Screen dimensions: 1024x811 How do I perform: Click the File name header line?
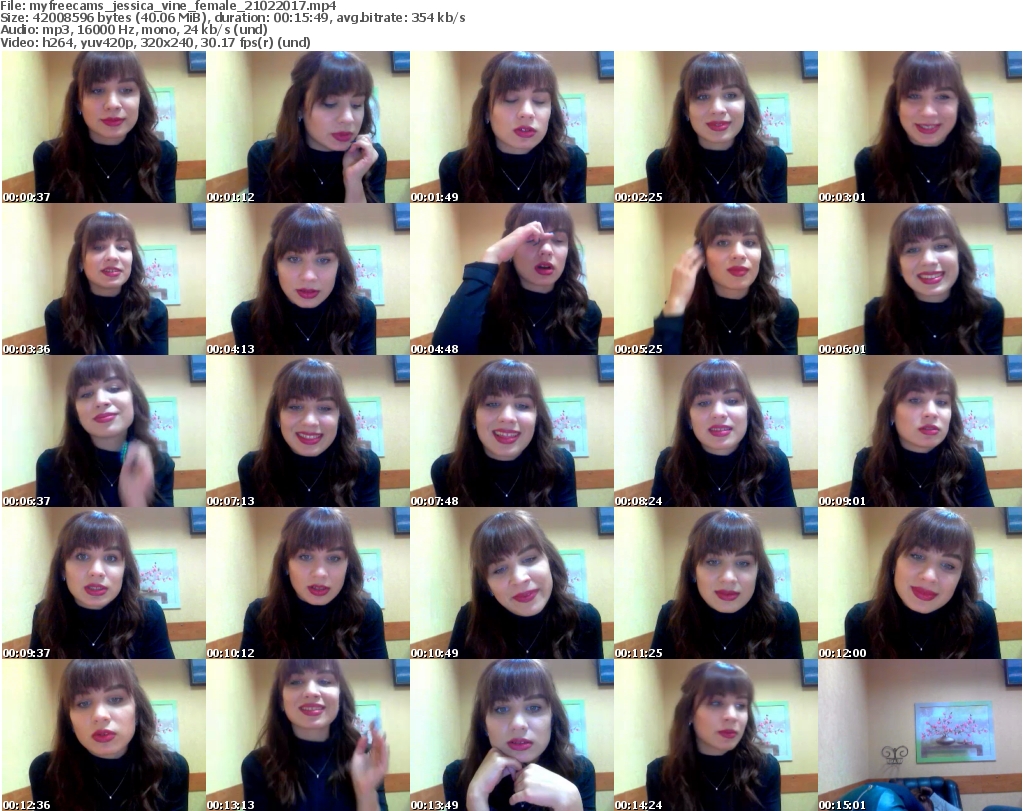pos(168,6)
